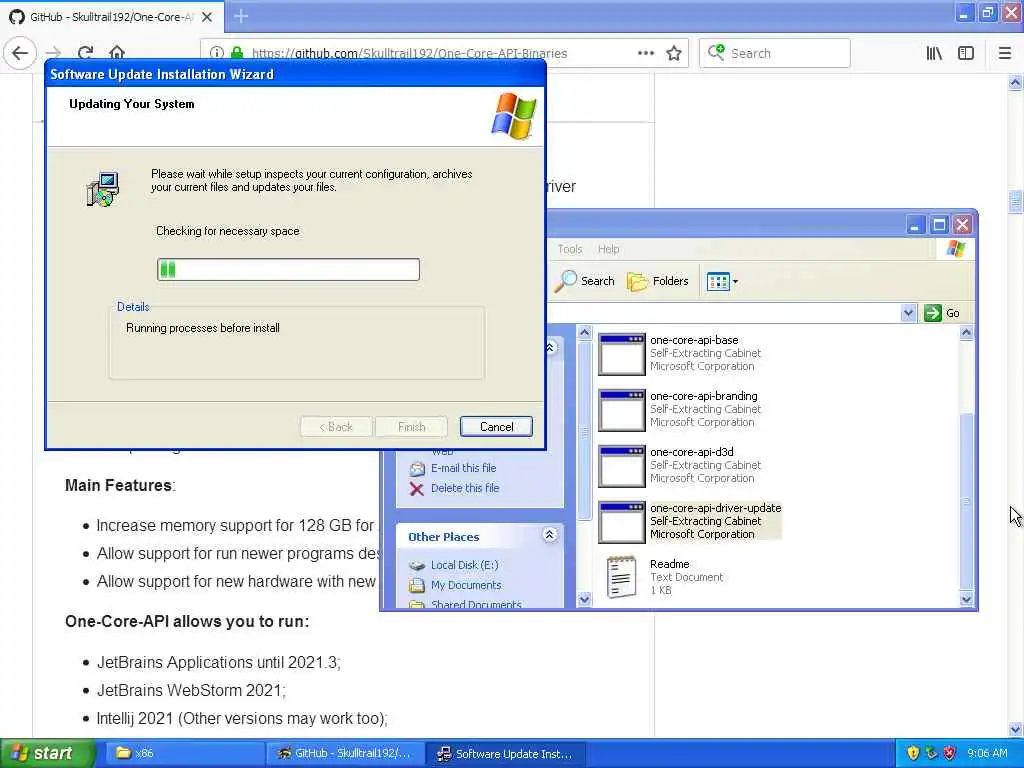The width and height of the screenshot is (1024, 768).
Task: Select the one-core-api-base file icon
Action: 622,354
